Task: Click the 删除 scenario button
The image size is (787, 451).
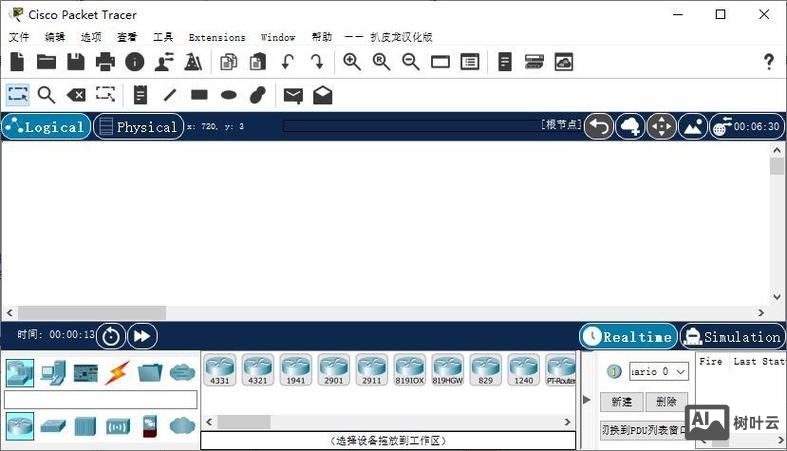Action: (x=666, y=401)
